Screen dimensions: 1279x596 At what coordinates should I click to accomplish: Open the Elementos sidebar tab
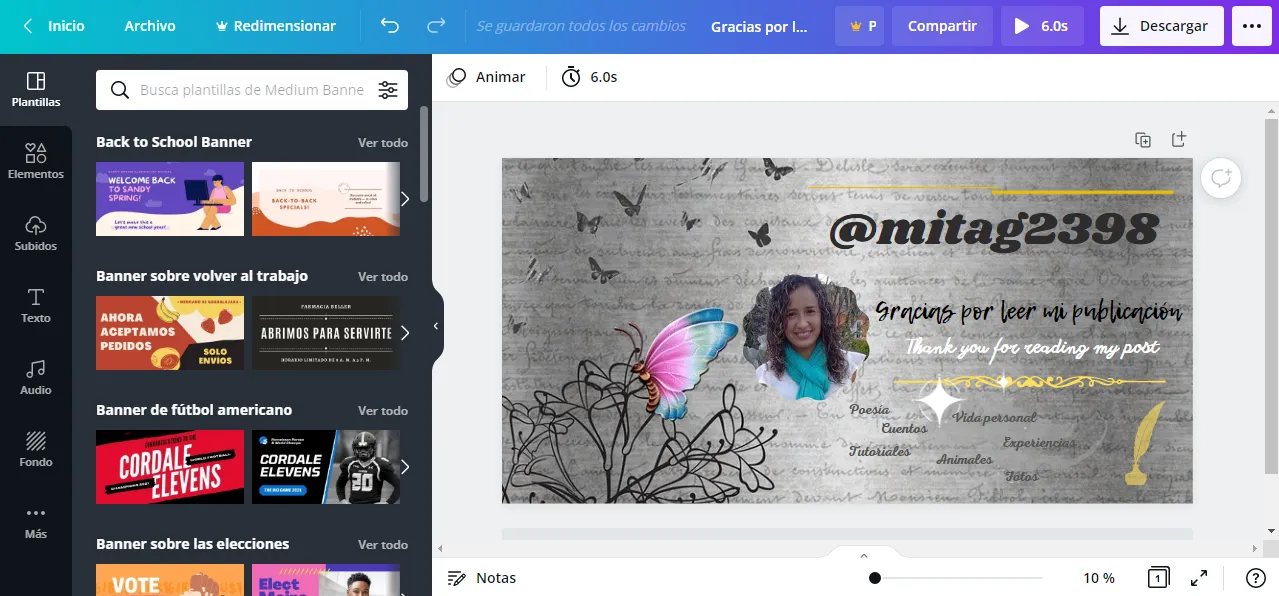pos(36,162)
